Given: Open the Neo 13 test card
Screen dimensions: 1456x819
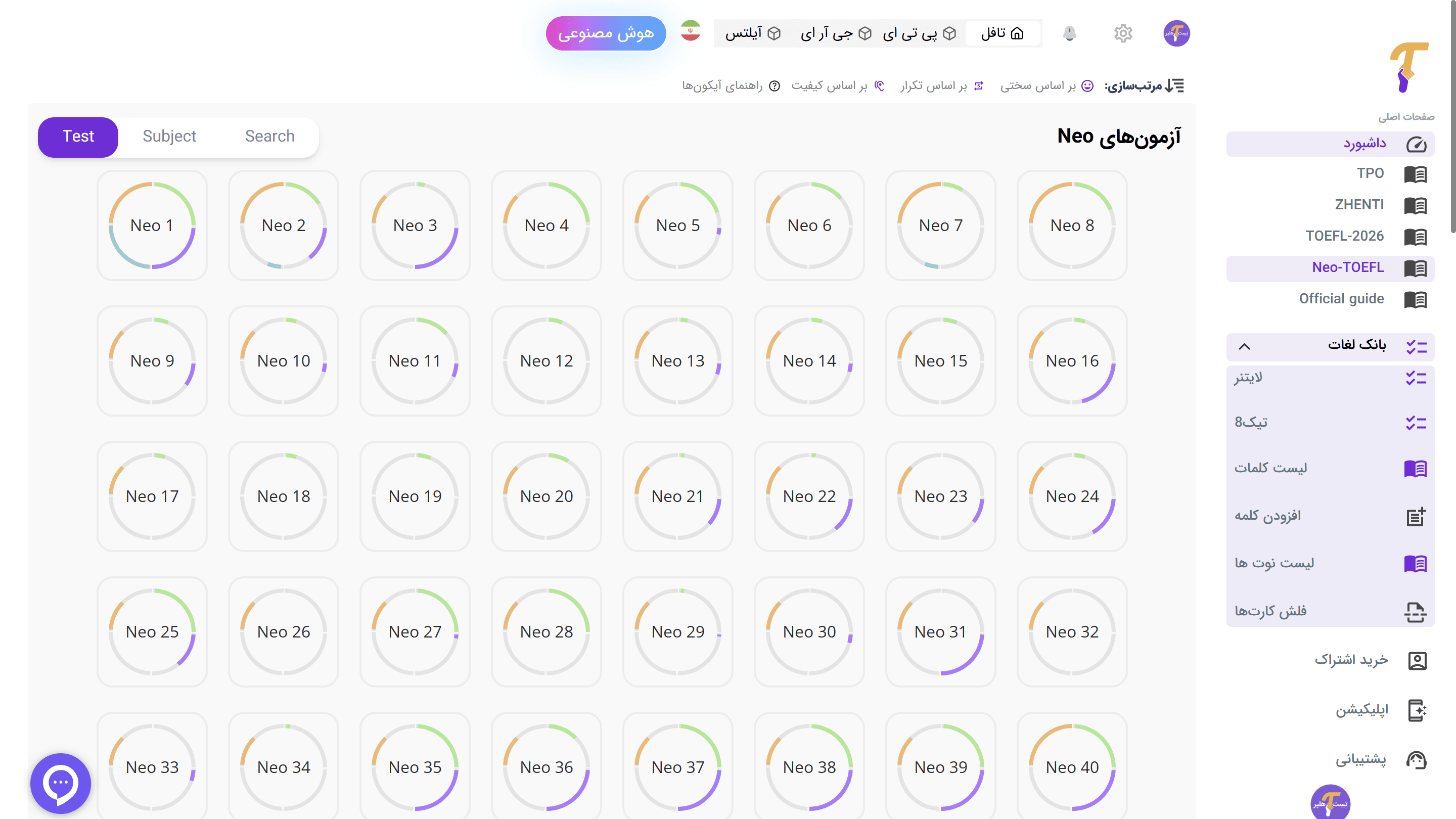Looking at the screenshot, I should point(677,360).
